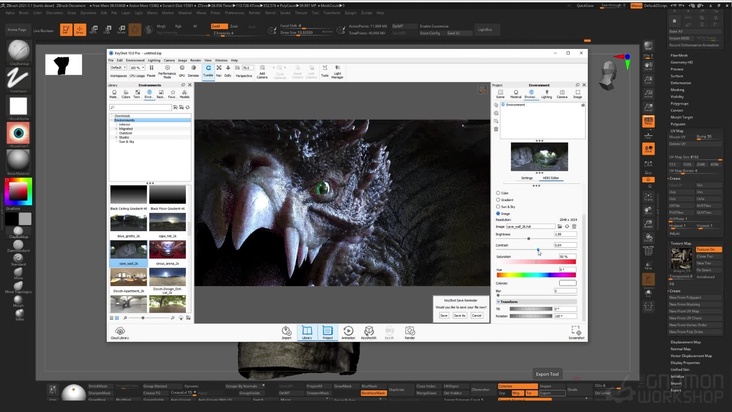The height and width of the screenshot is (412, 732).
Task: Switch to Materials library tab
Action: (x=113, y=94)
